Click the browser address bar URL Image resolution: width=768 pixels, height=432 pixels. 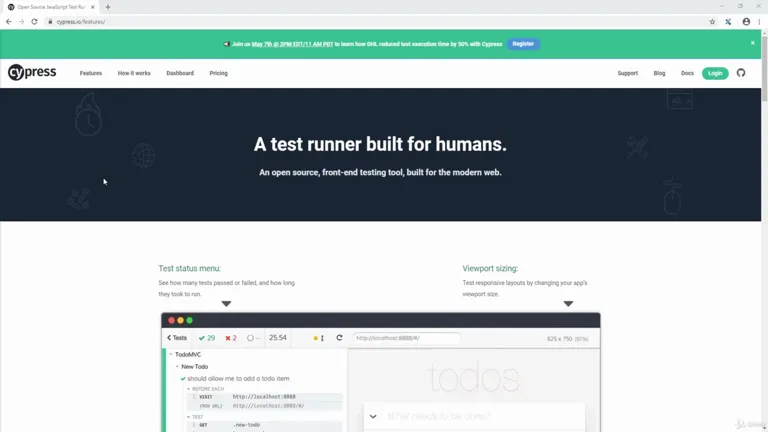pos(81,22)
